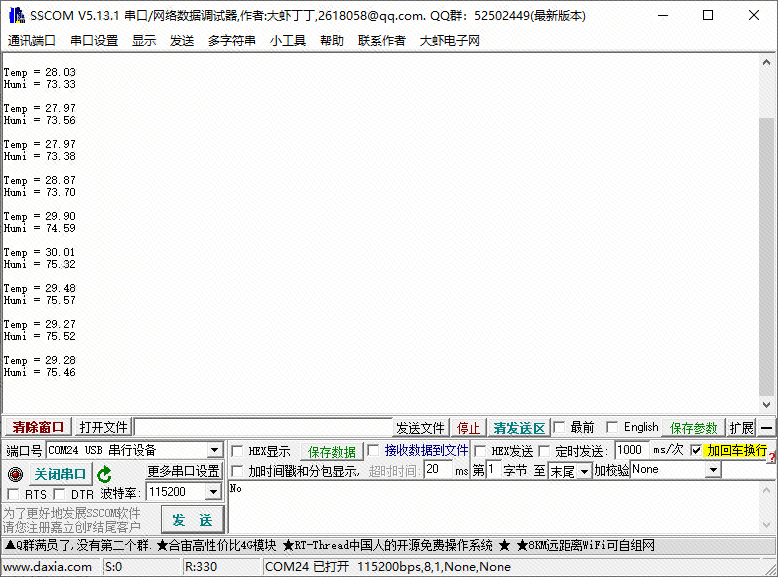The width and height of the screenshot is (778, 577).
Task: Click the 1000 ms interval input field
Action: tap(631, 450)
